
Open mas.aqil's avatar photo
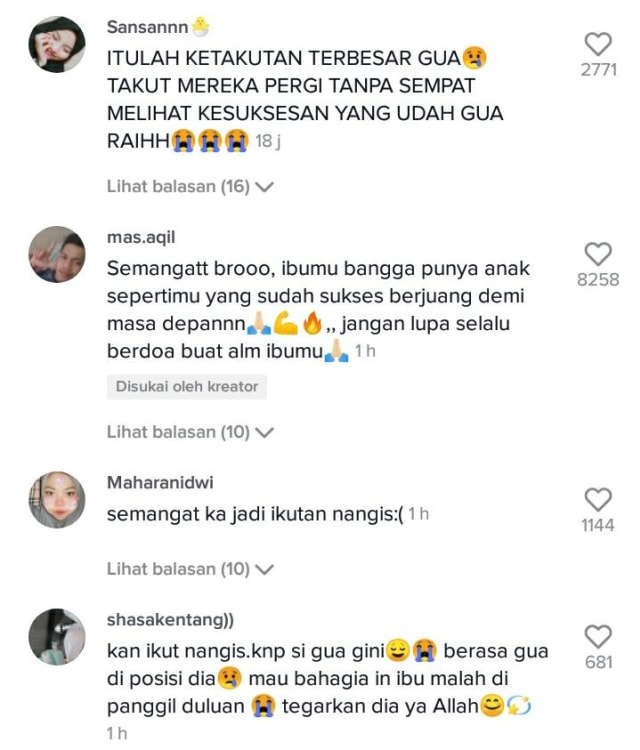point(57,254)
